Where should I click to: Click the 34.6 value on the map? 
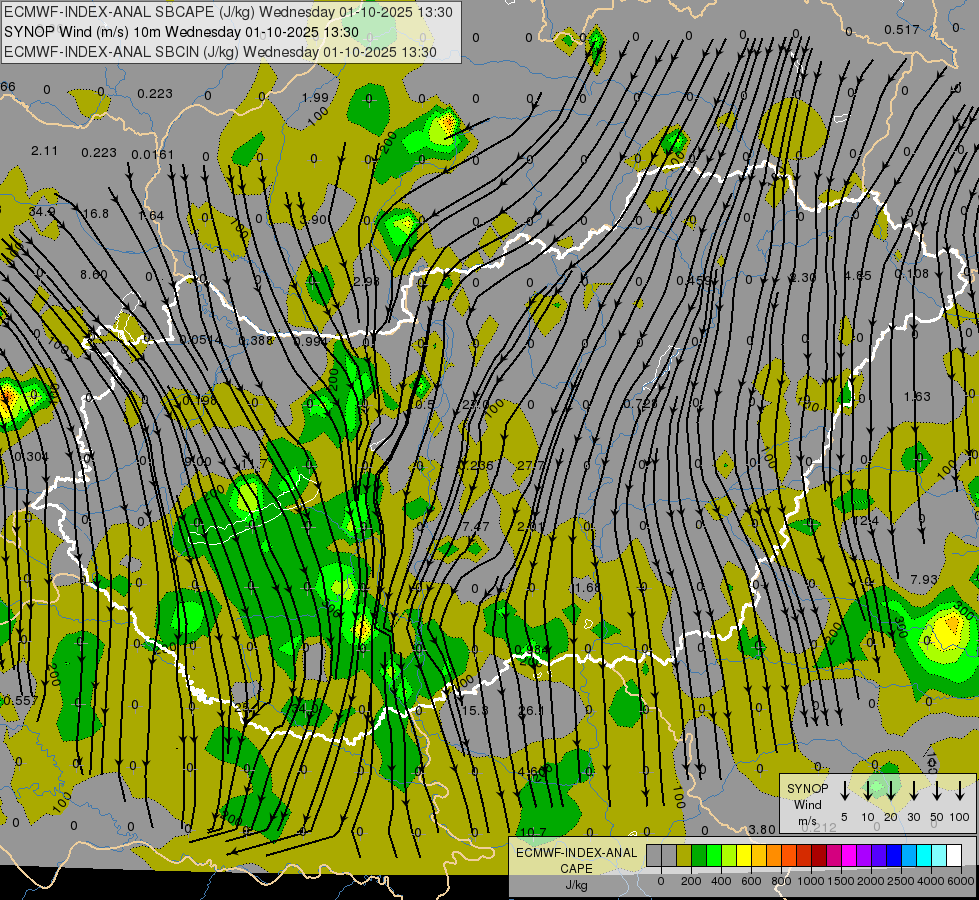coord(41,212)
